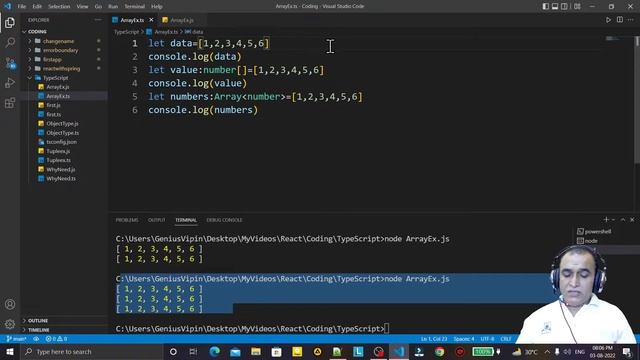Open Task View from taskbar

click(x=193, y=351)
